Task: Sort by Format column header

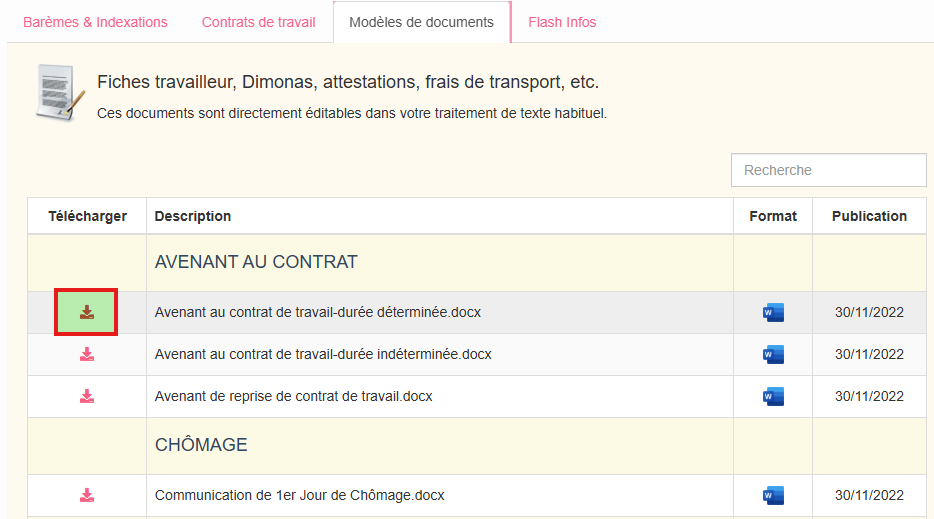Action: [773, 216]
